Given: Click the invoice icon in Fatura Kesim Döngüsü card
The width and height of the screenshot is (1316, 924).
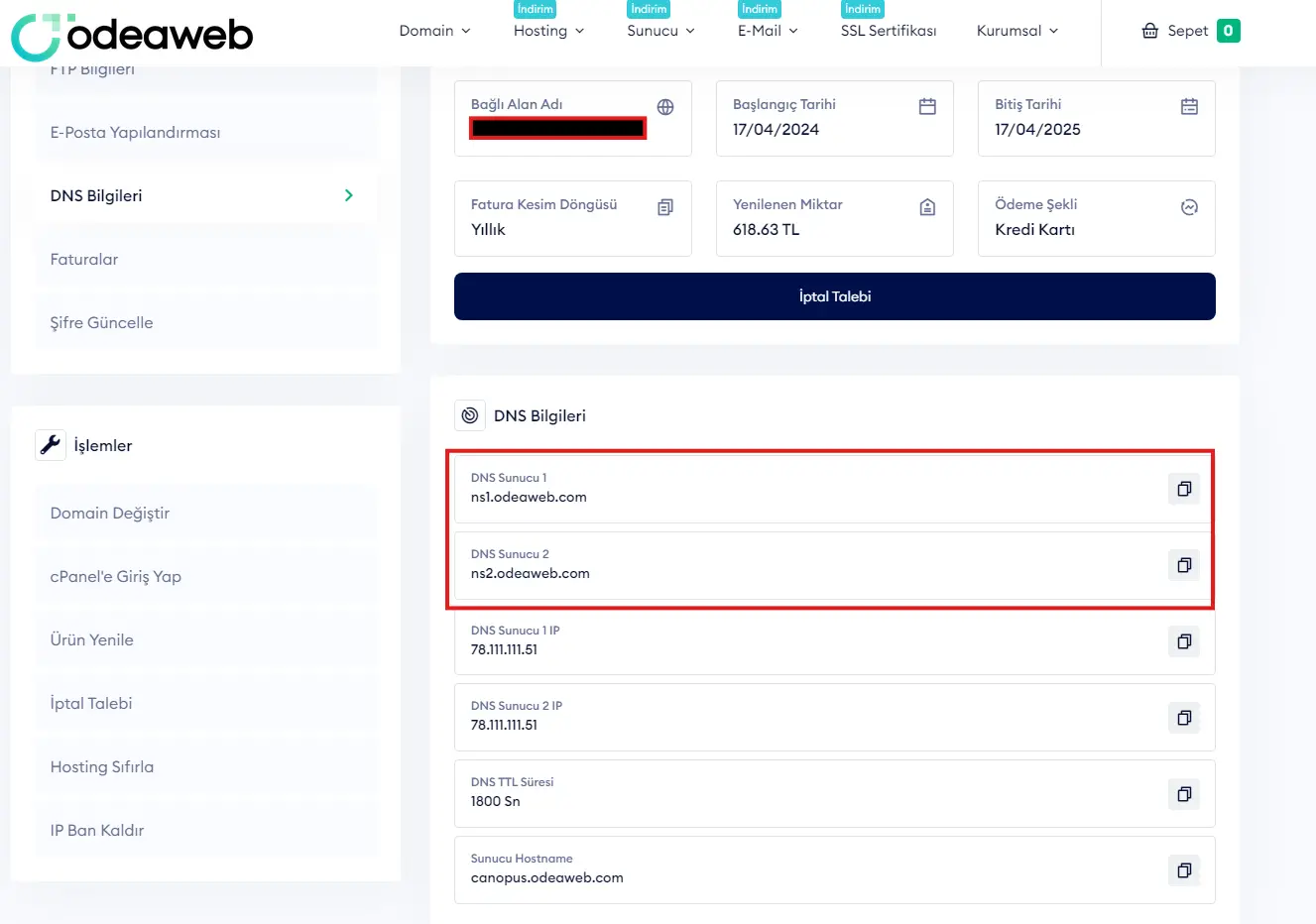Looking at the screenshot, I should click(x=665, y=207).
